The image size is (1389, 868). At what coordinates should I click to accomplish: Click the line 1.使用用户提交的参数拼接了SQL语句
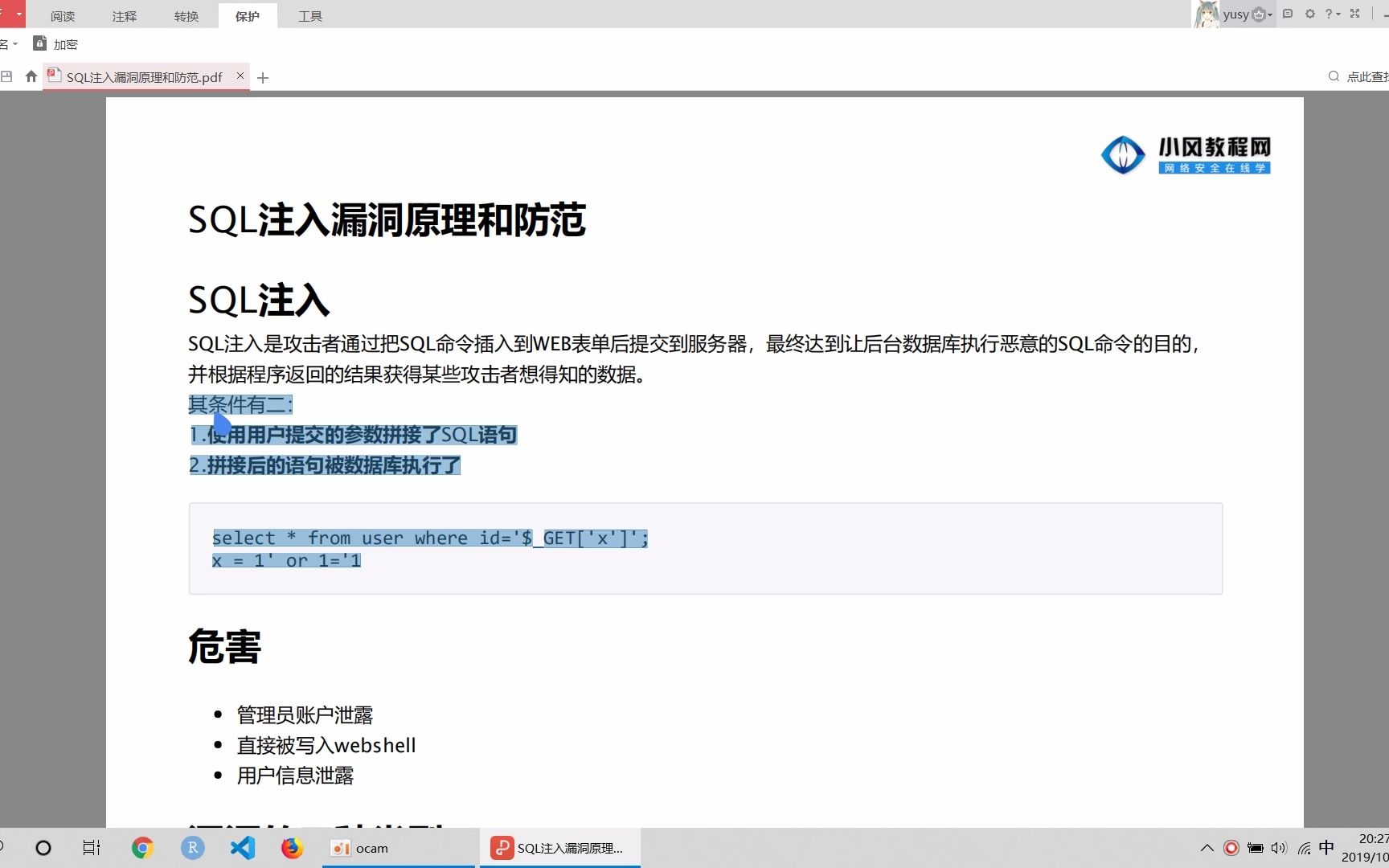point(353,435)
